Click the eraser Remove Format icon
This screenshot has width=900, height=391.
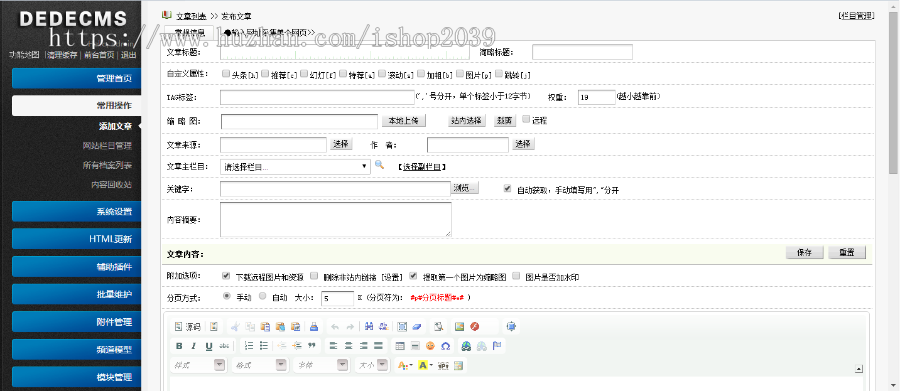click(x=417, y=327)
